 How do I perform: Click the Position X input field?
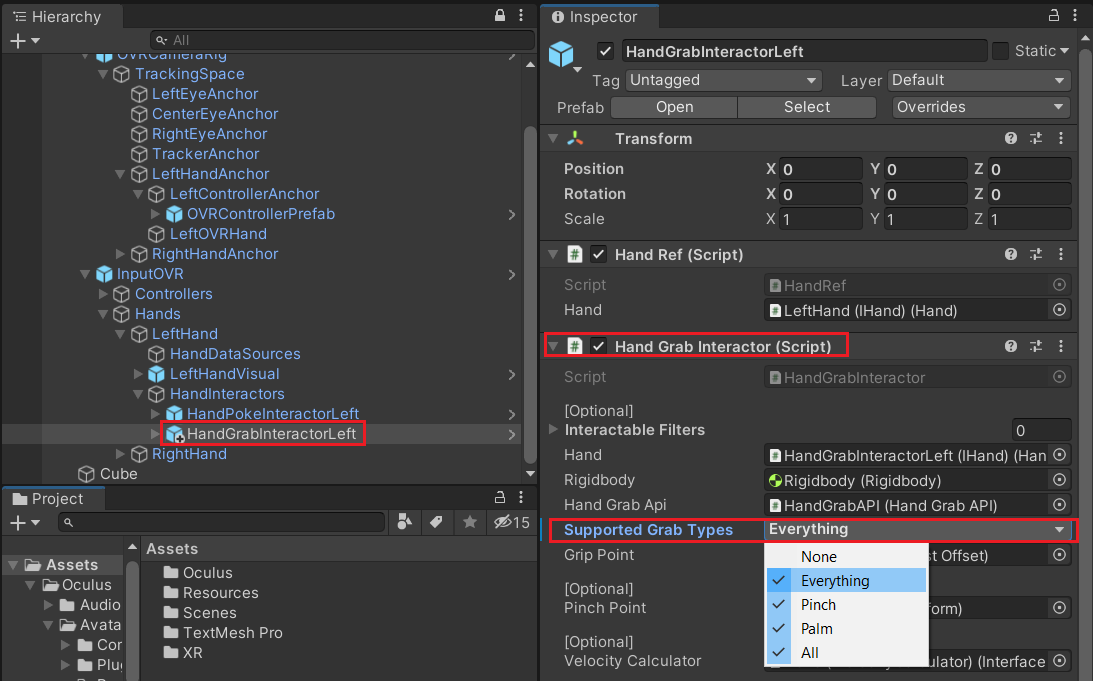pos(820,169)
